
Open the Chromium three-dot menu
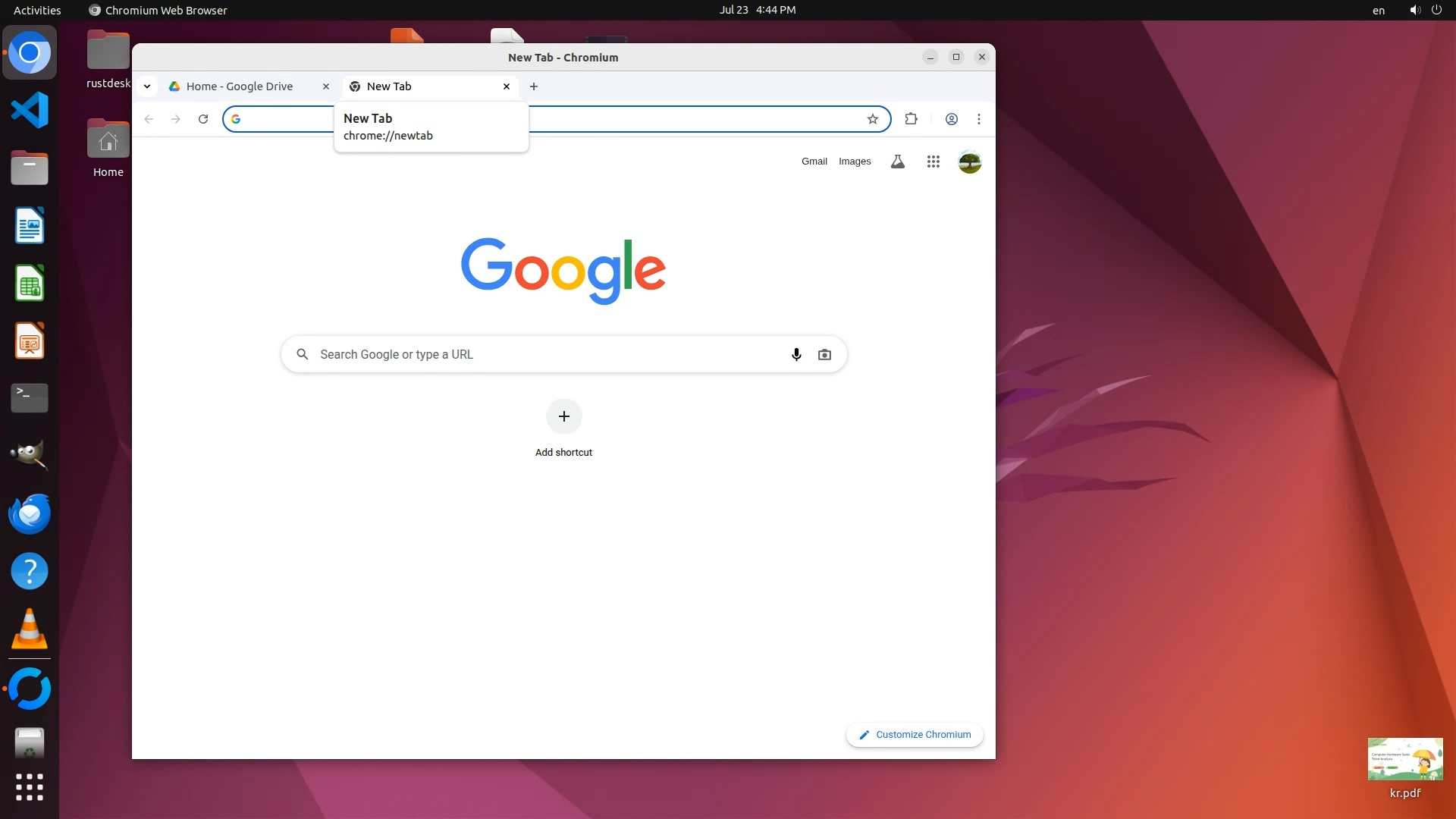(x=979, y=119)
